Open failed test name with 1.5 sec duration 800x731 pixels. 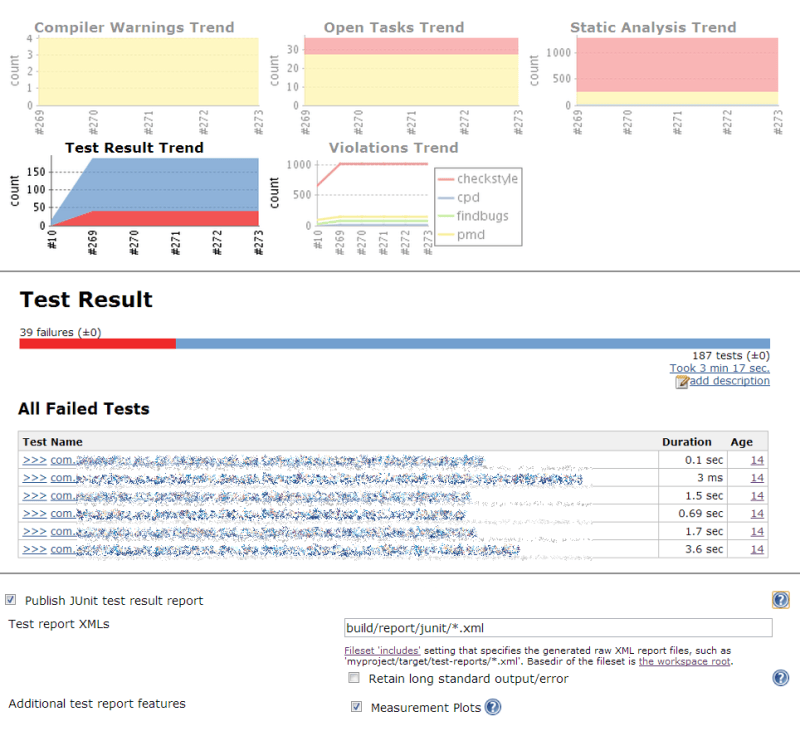[x=260, y=496]
